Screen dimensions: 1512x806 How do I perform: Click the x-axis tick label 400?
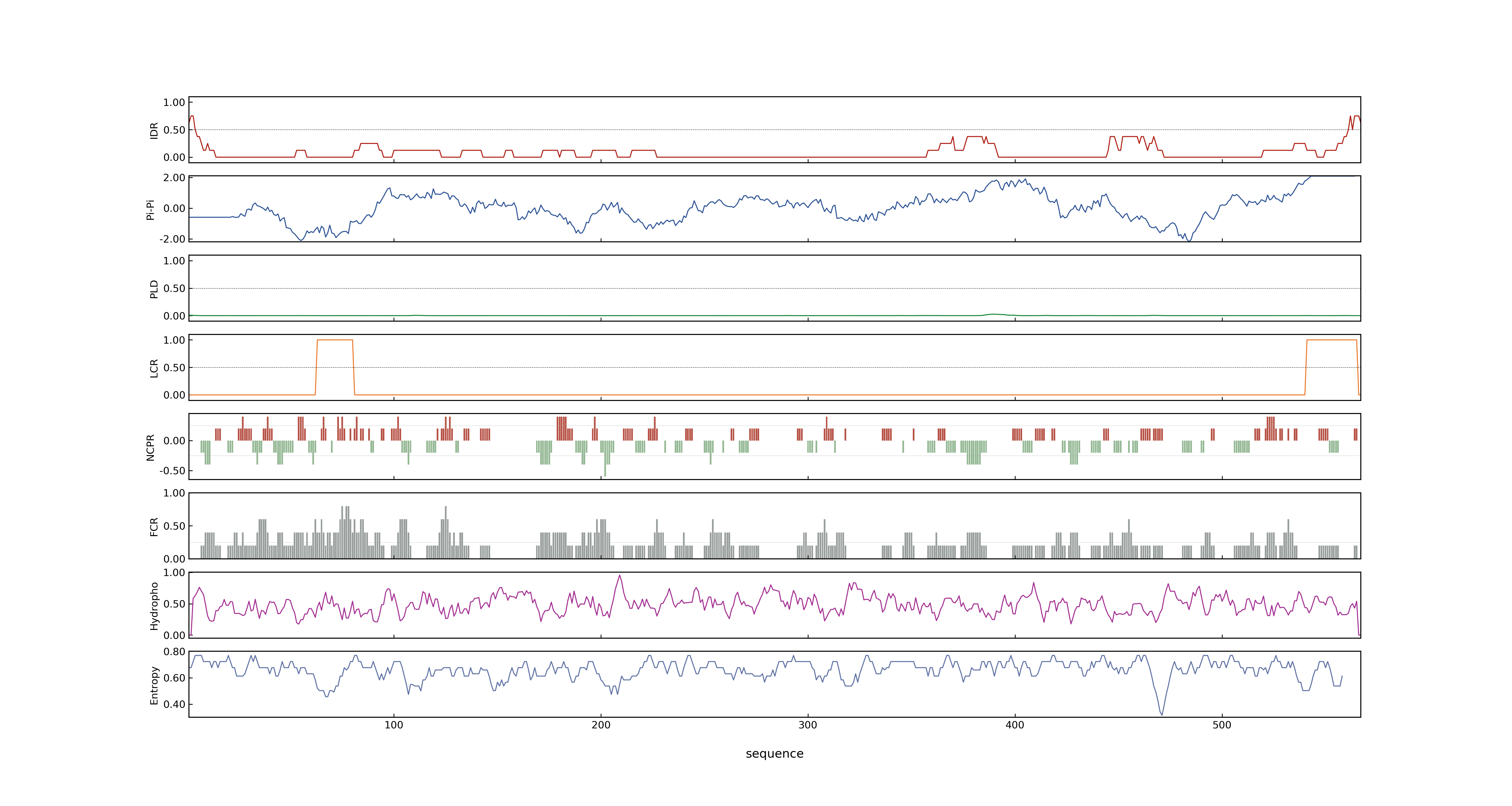tap(1015, 725)
